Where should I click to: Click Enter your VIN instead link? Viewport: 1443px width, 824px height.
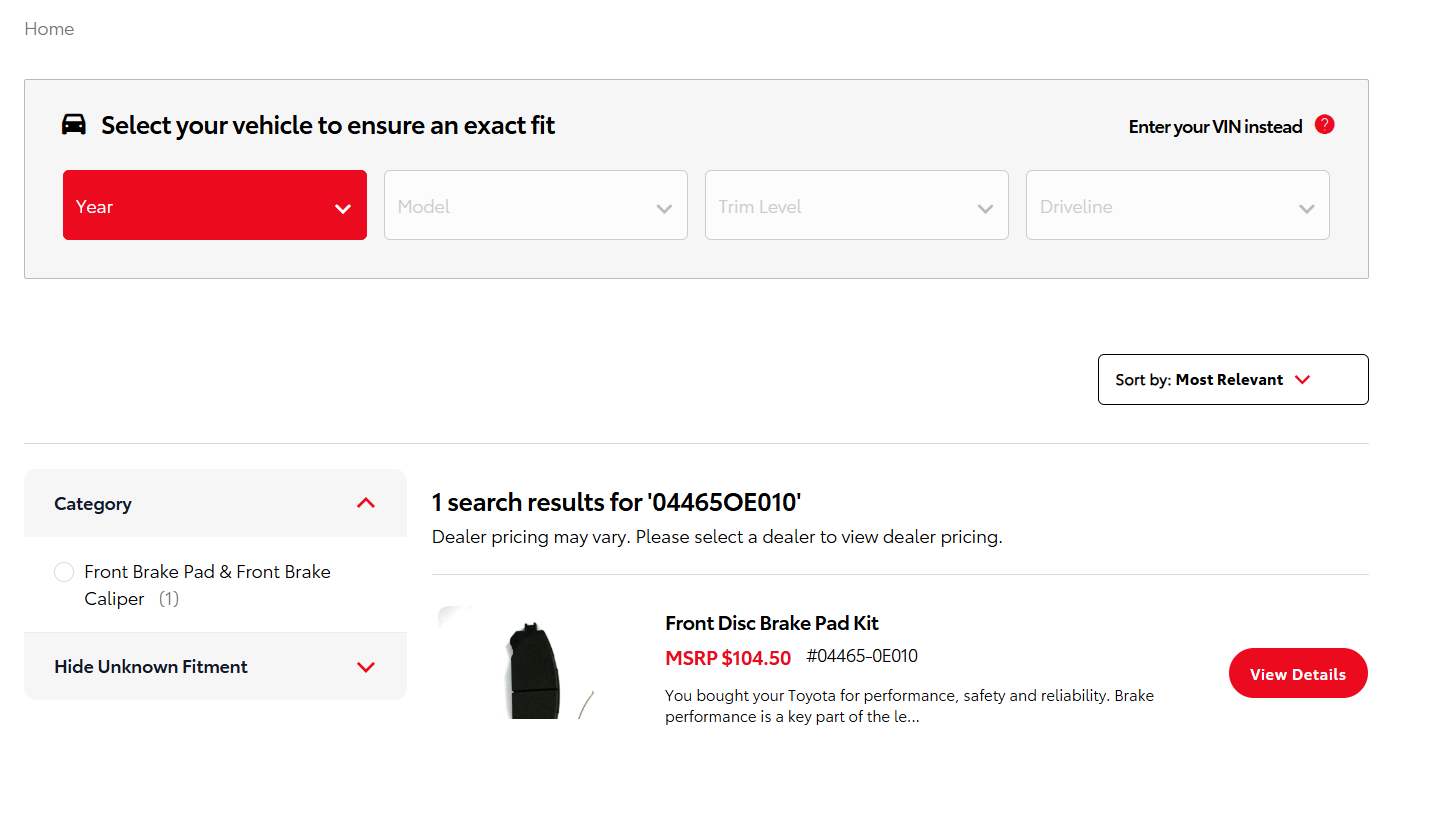(x=1215, y=127)
